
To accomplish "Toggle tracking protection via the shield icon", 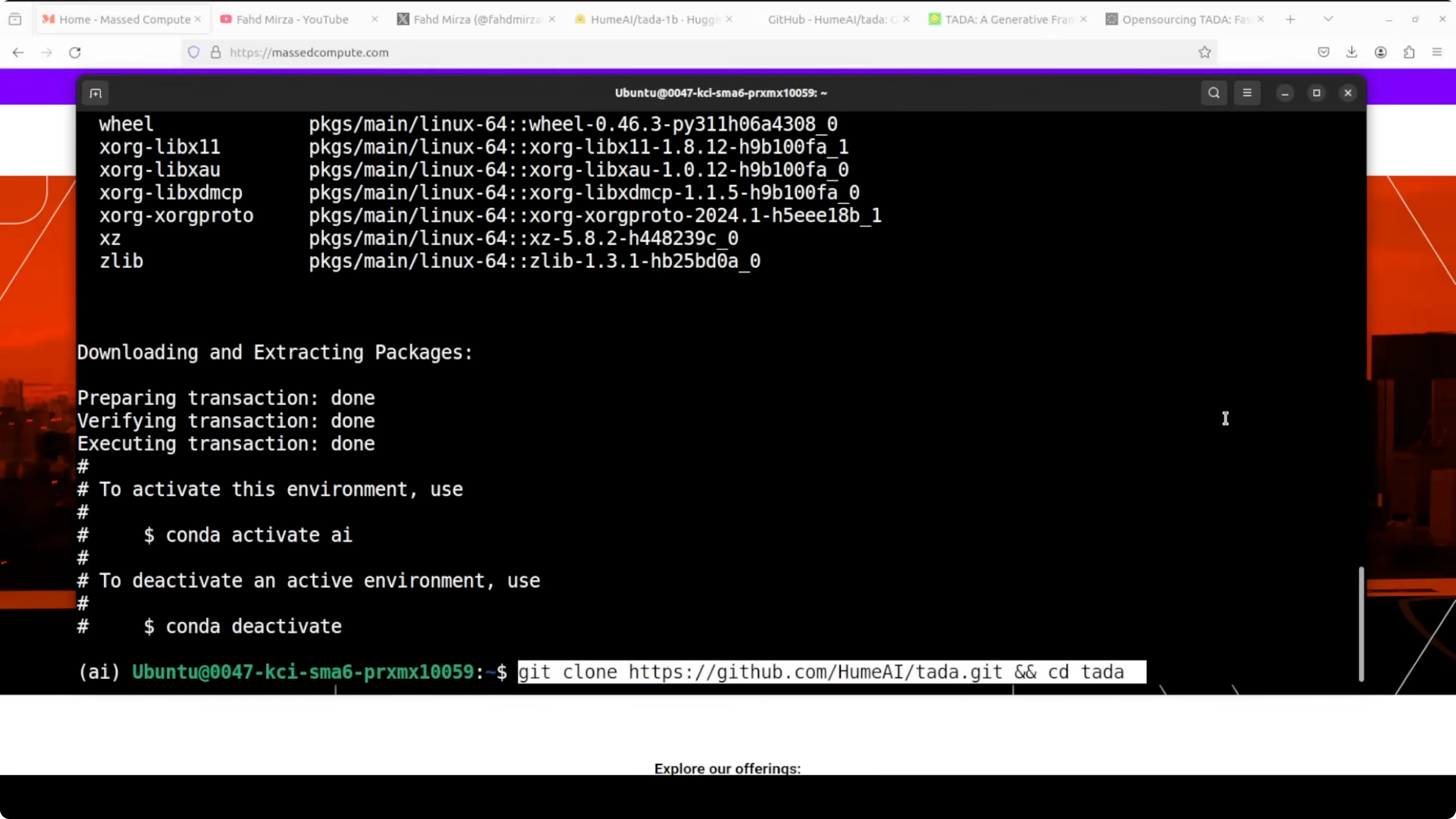I will pyautogui.click(x=194, y=52).
